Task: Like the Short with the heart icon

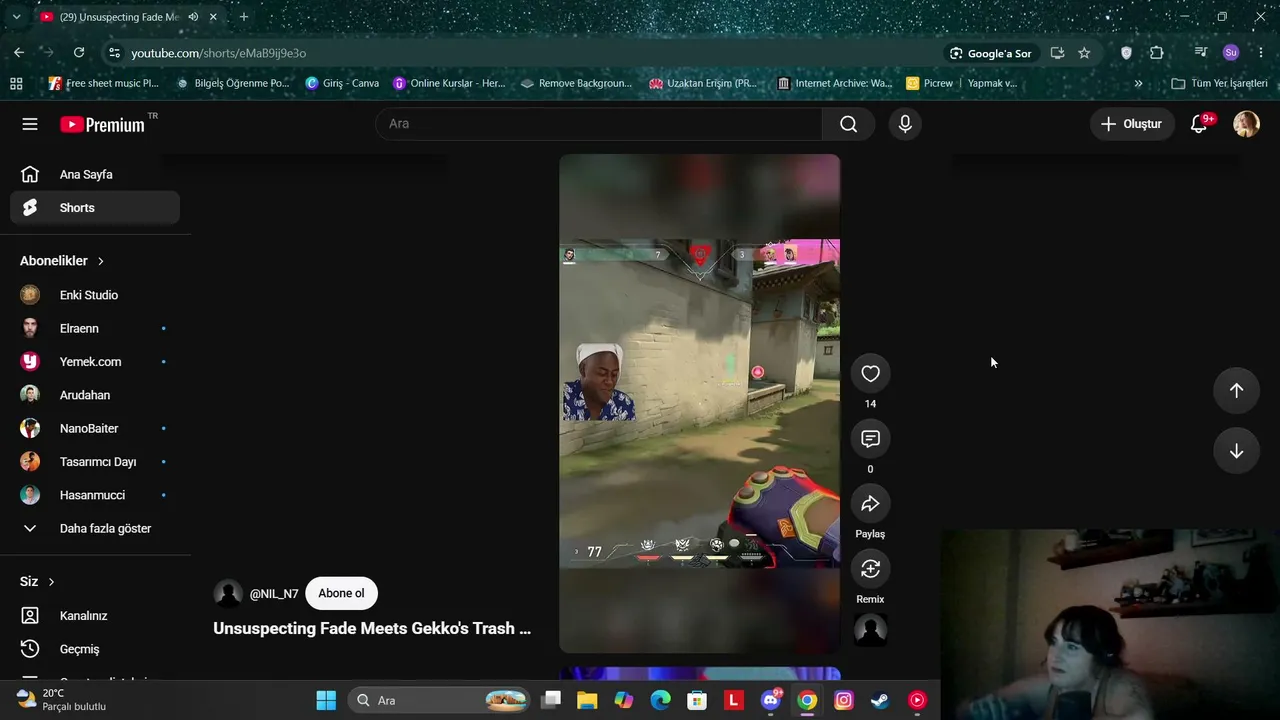Action: coord(870,373)
